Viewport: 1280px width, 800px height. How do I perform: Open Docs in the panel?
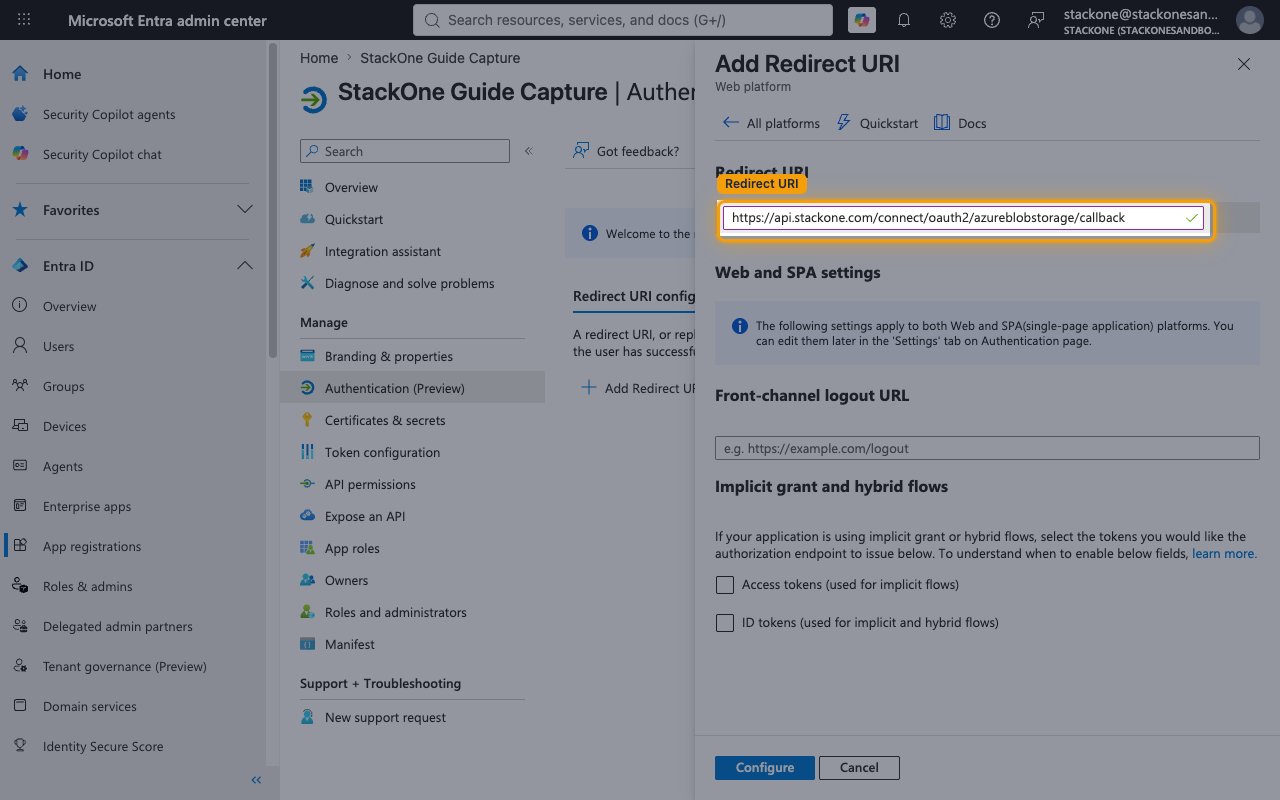pos(960,123)
